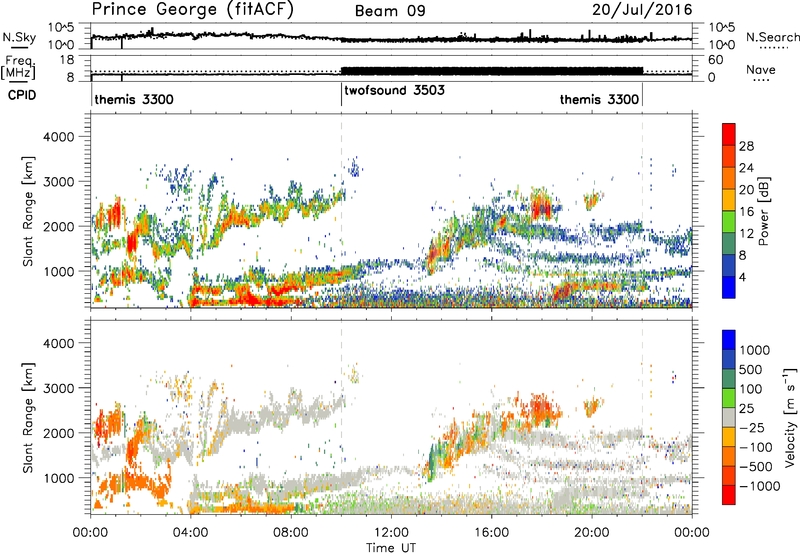The image size is (800, 554).
Task: Click the 'Time UT' axis title
Action: [x=391, y=548]
